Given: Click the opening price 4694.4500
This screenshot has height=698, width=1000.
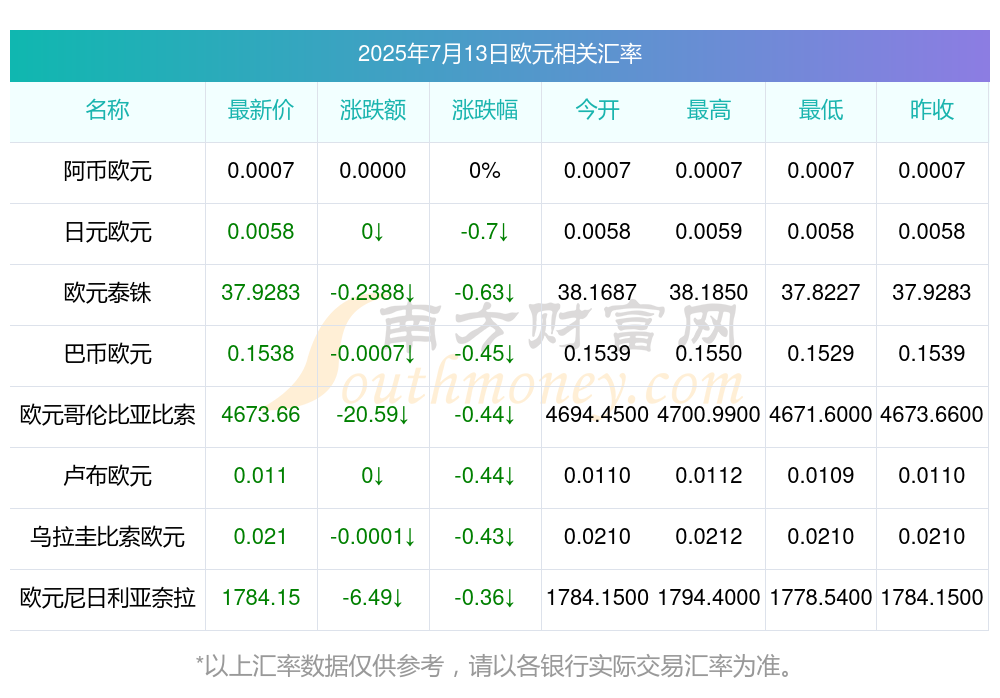Looking at the screenshot, I should tap(597, 415).
